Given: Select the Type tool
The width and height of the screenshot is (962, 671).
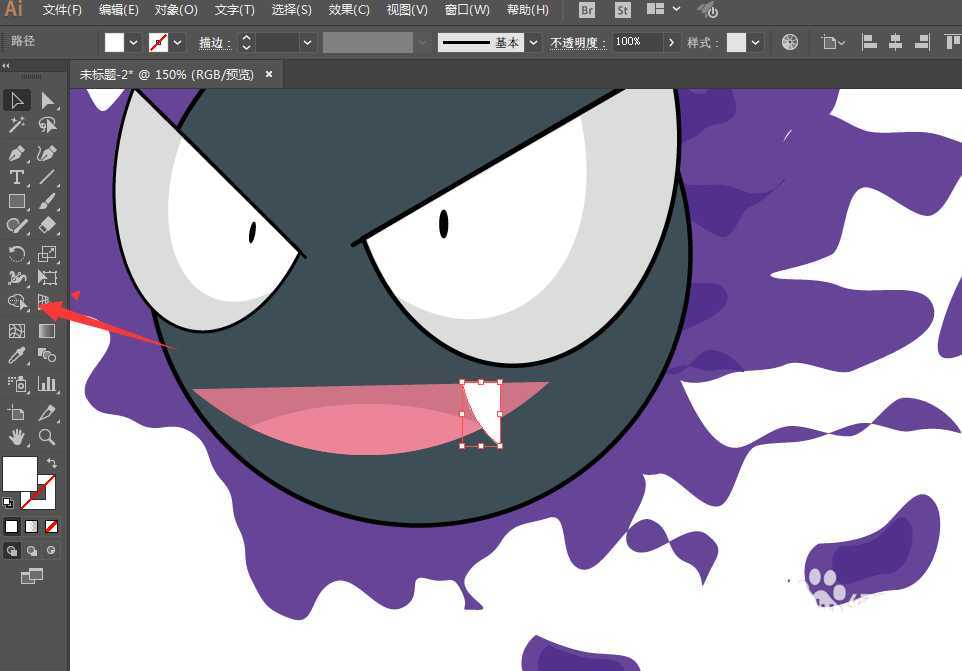Looking at the screenshot, I should [17, 177].
